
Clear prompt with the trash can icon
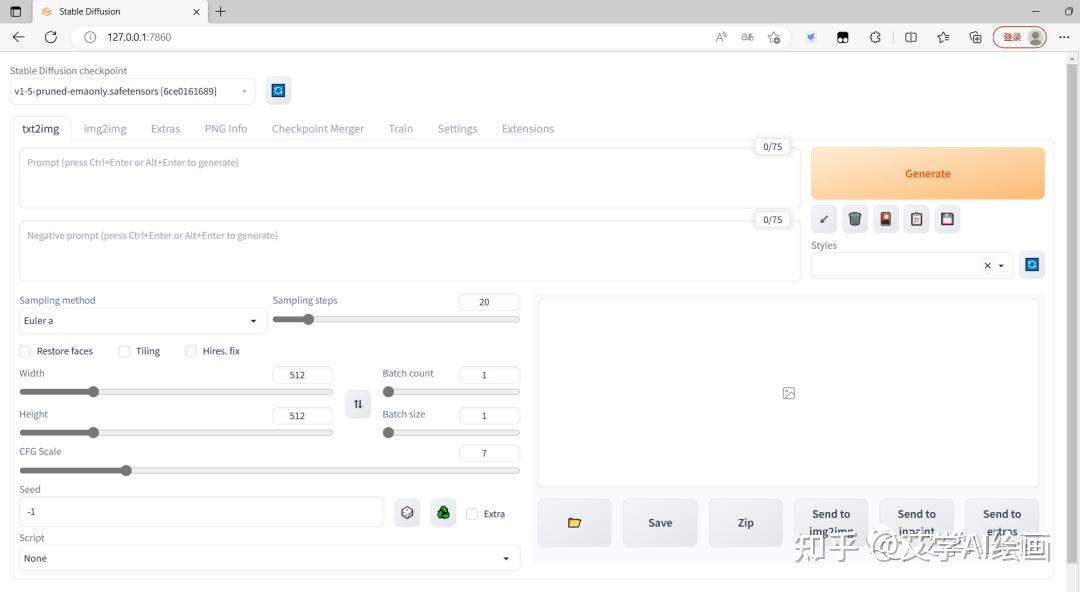[x=855, y=219]
